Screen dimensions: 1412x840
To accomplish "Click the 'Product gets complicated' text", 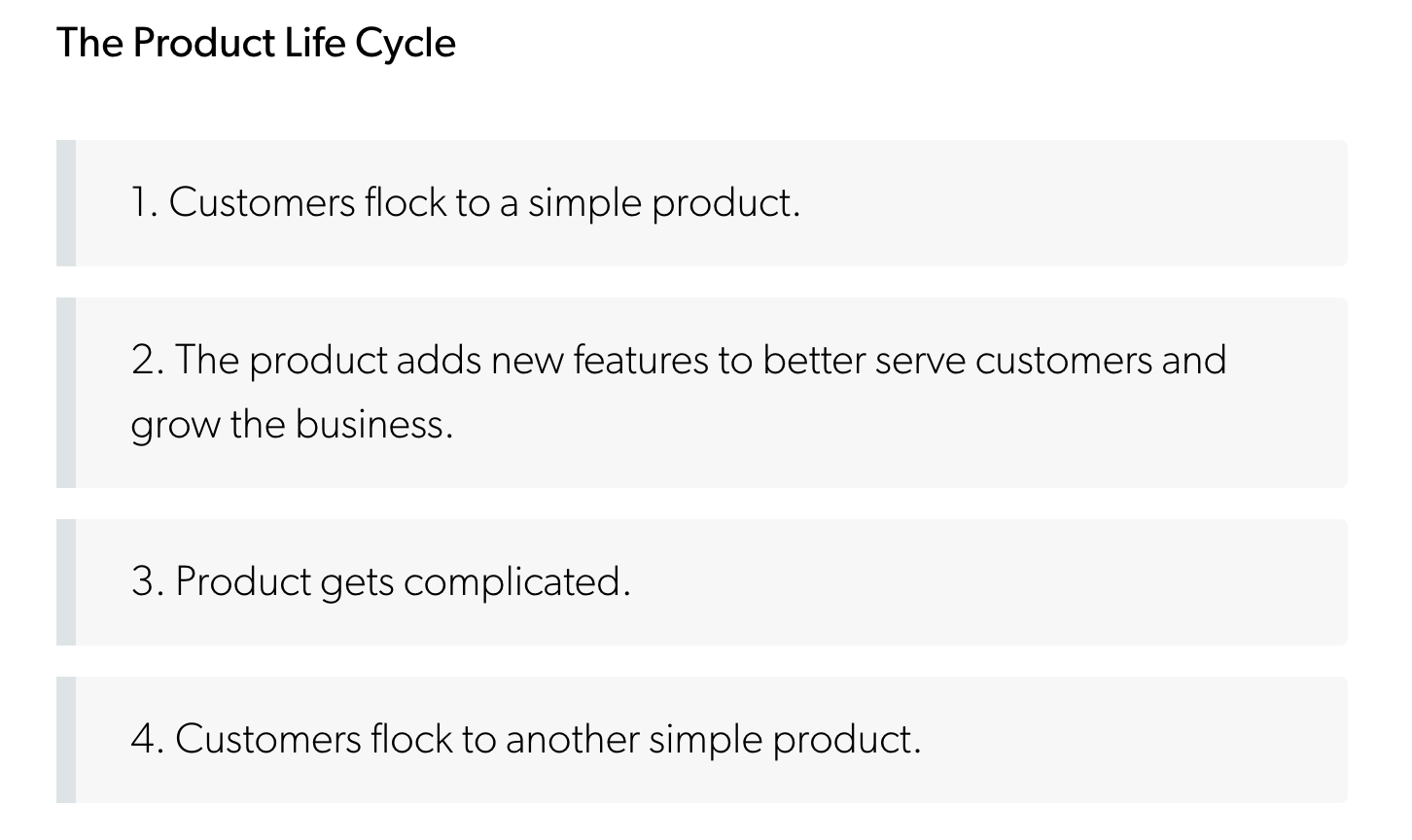I will tap(402, 581).
